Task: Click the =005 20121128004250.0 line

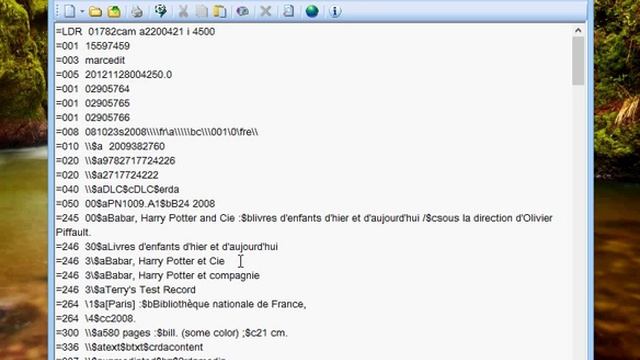Action: [114, 74]
